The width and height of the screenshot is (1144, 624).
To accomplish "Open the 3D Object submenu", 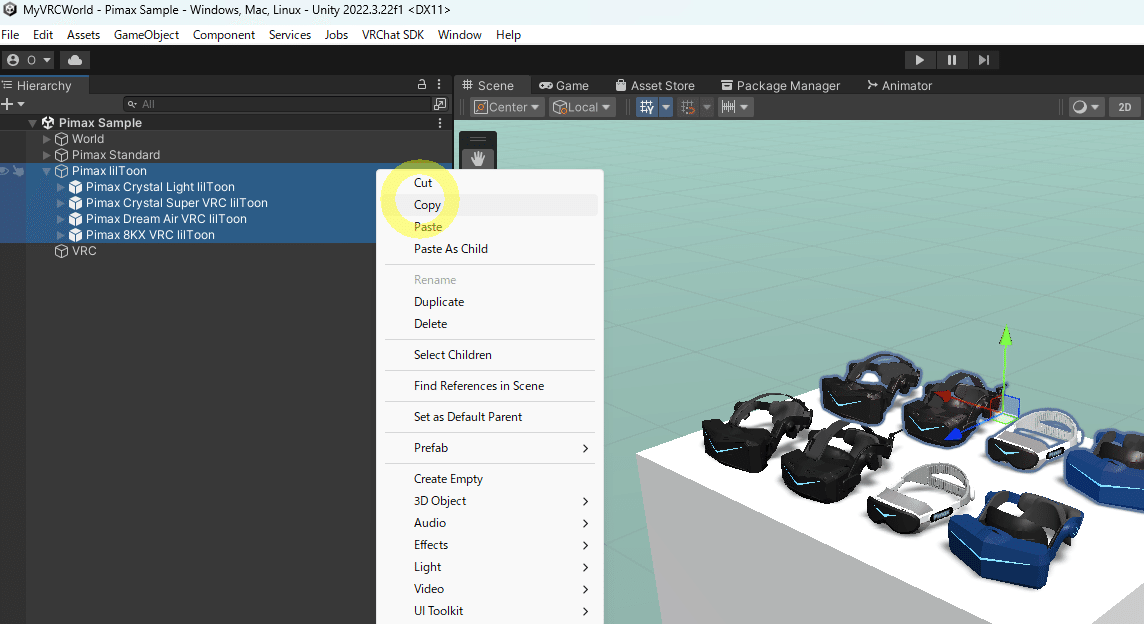I will (490, 501).
